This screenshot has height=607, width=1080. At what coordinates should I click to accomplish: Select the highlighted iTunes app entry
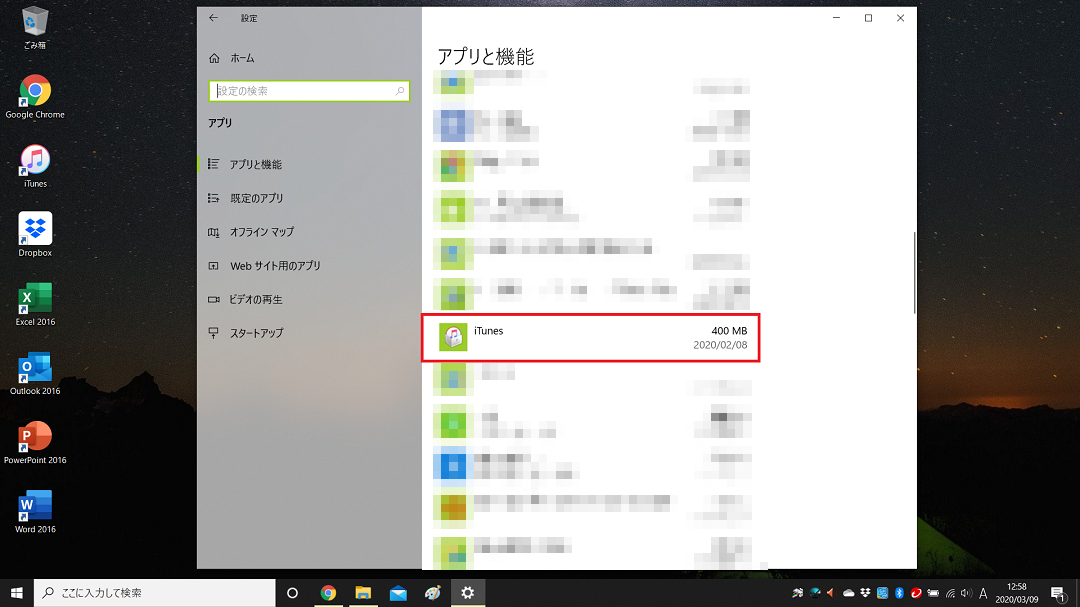590,338
